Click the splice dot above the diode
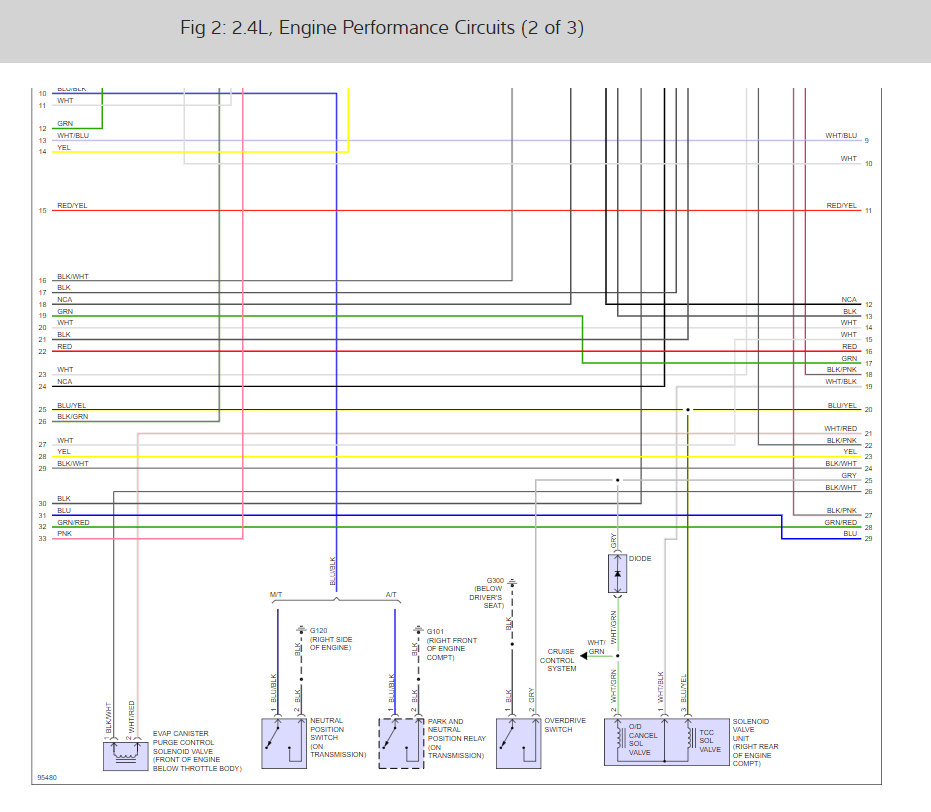 click(618, 480)
